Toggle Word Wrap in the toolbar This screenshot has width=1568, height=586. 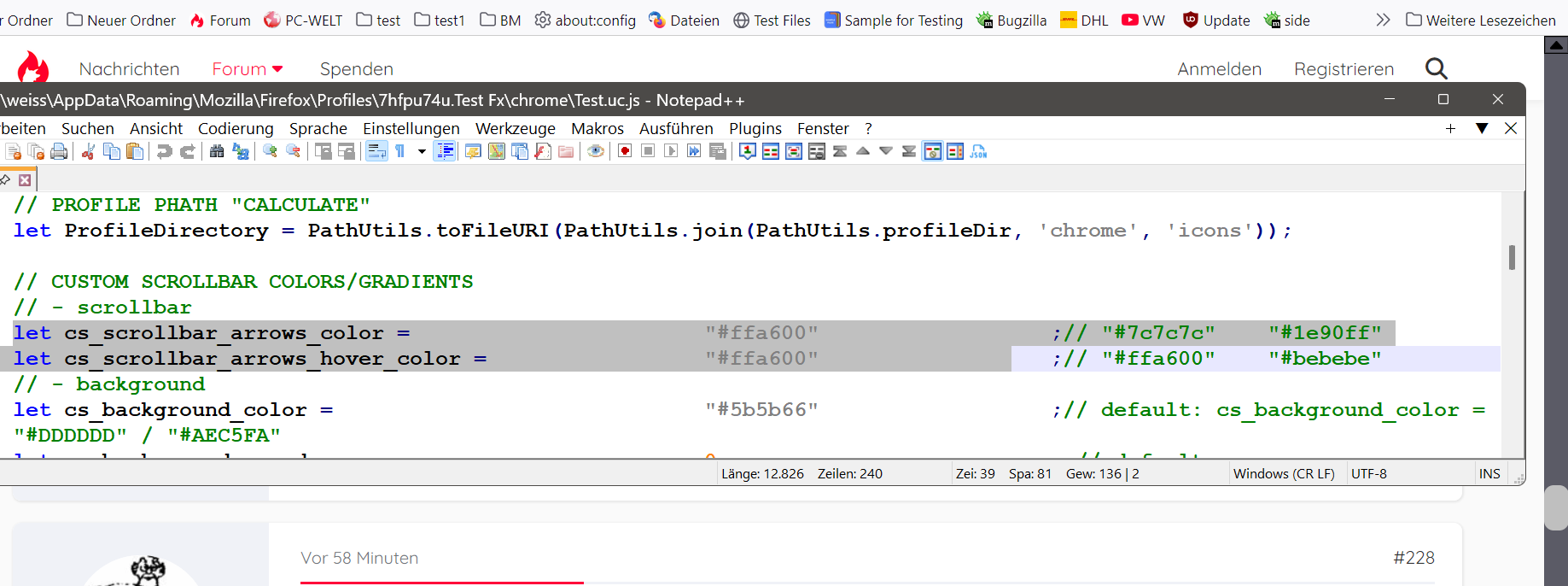[376, 151]
